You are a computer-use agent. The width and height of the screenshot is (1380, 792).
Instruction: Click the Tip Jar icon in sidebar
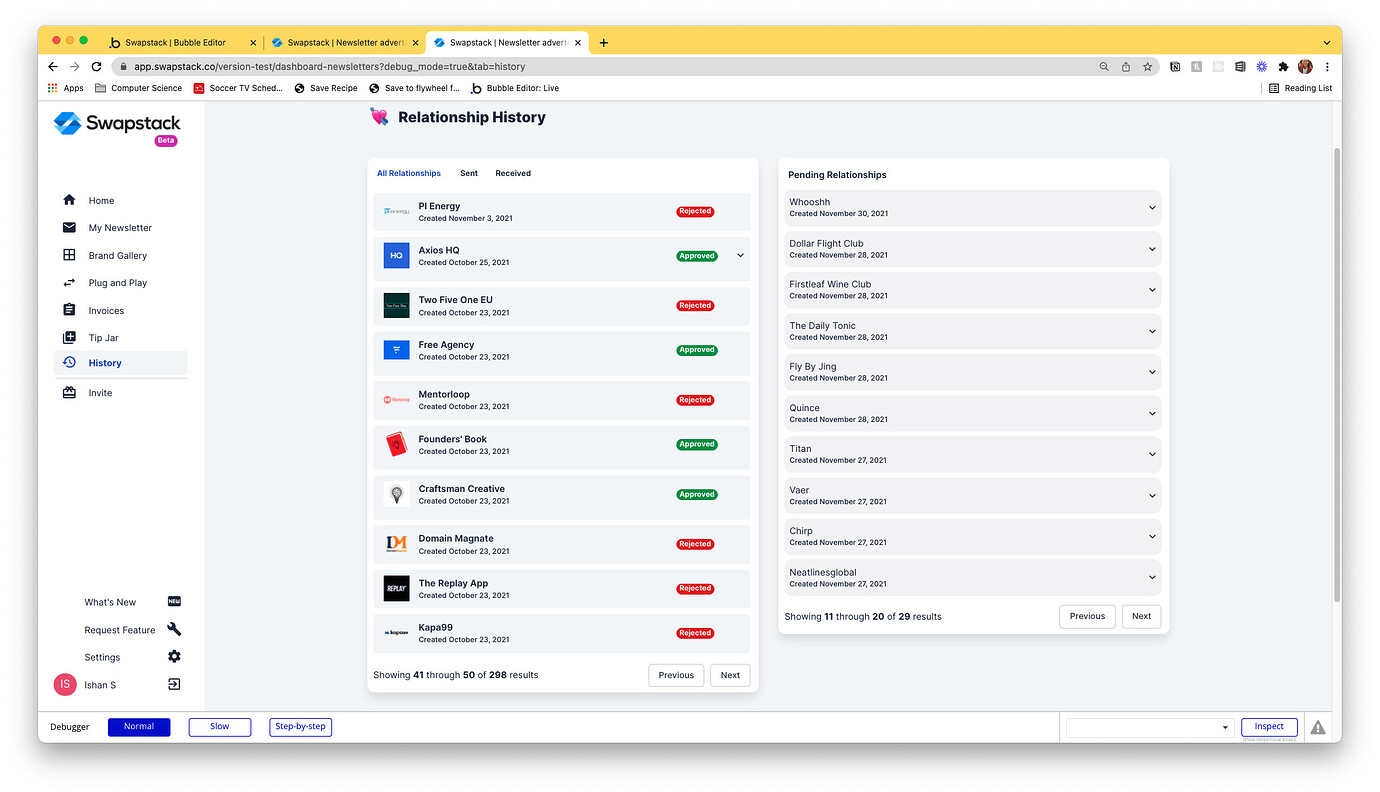click(71, 337)
